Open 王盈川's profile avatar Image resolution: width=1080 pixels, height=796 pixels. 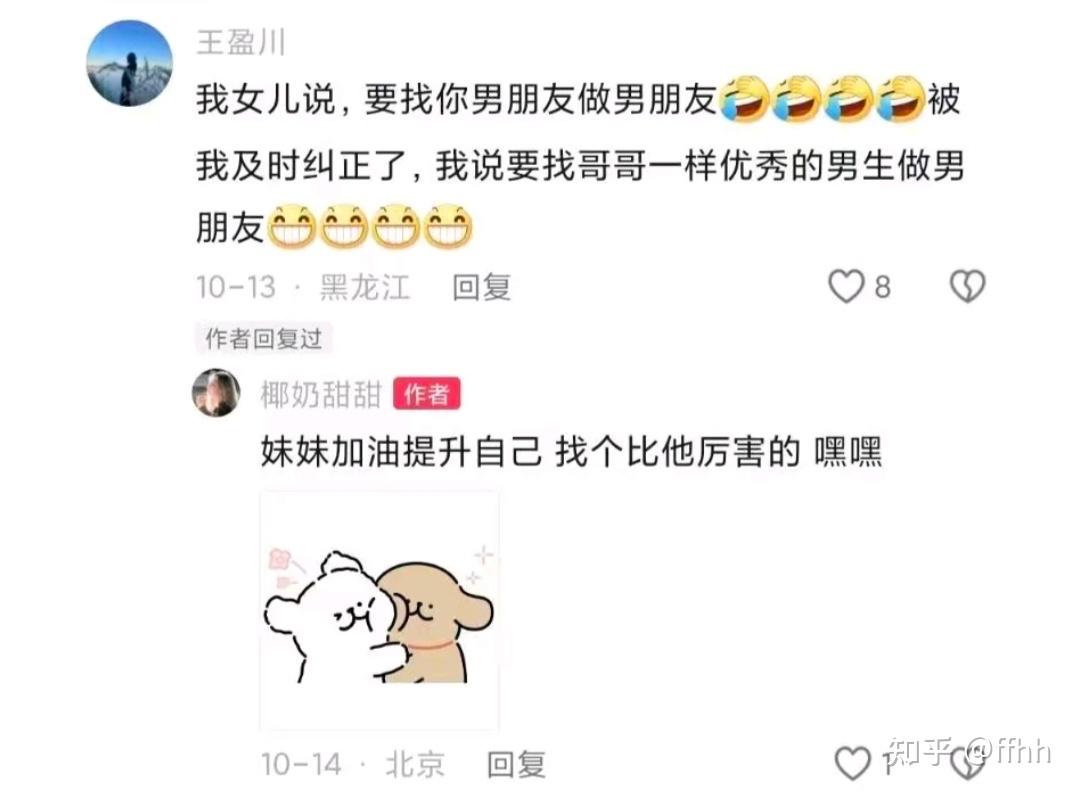[129, 63]
